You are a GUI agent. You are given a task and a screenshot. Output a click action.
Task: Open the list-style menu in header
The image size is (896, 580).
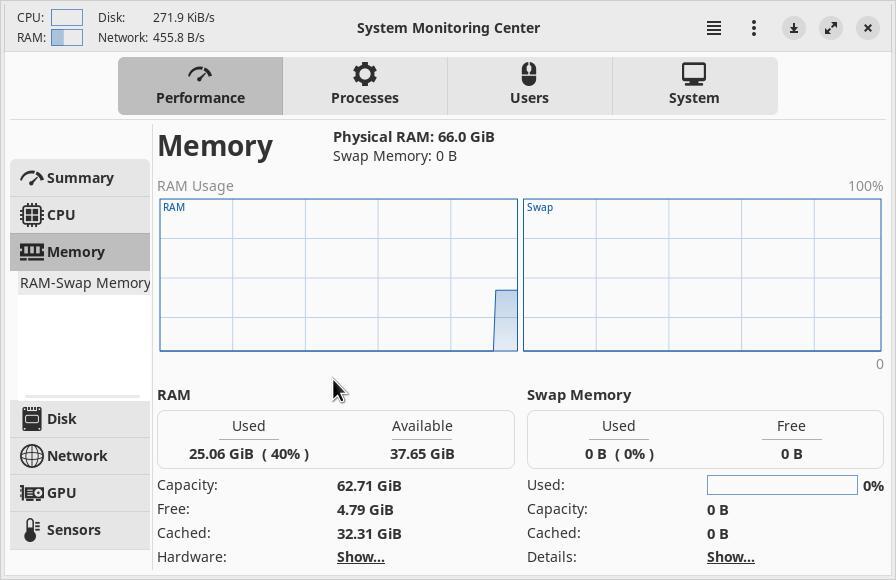pyautogui.click(x=714, y=28)
